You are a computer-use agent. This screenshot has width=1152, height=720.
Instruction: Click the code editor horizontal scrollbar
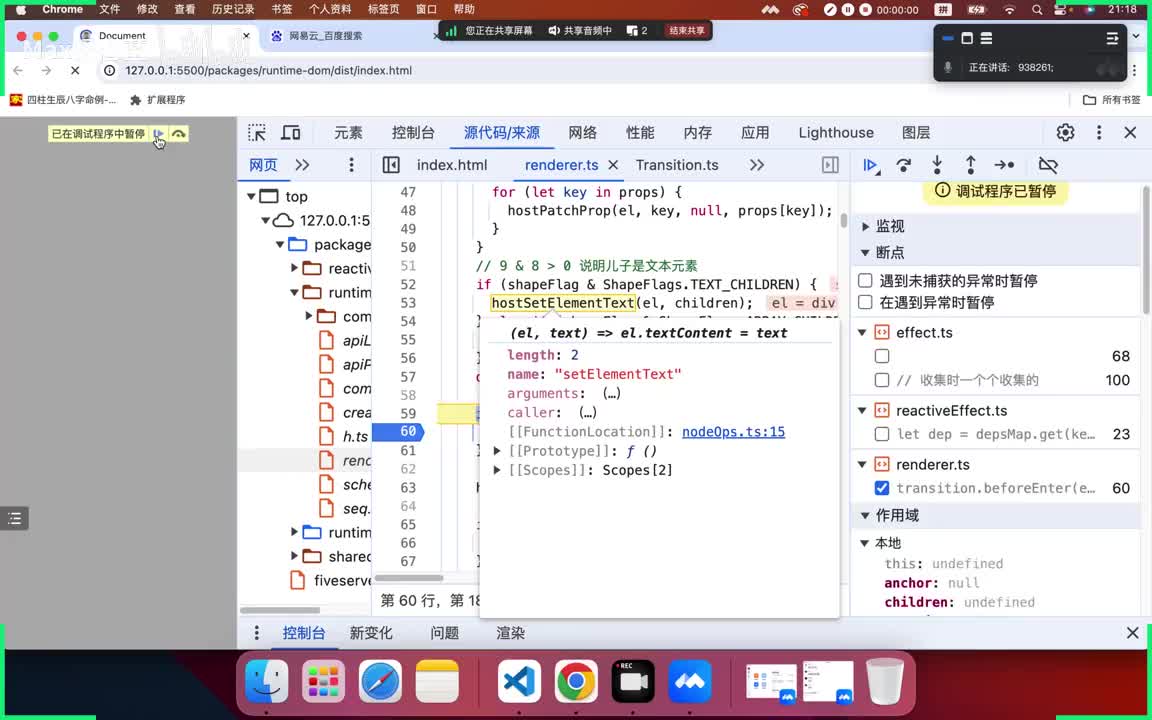point(409,578)
